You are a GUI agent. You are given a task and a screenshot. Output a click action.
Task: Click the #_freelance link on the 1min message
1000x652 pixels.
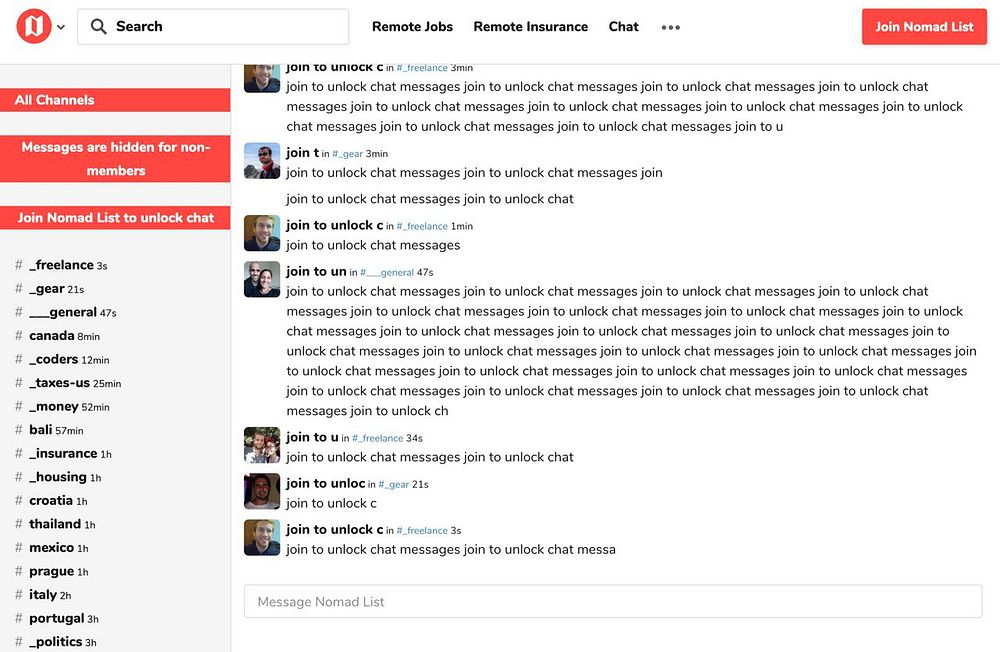click(422, 226)
